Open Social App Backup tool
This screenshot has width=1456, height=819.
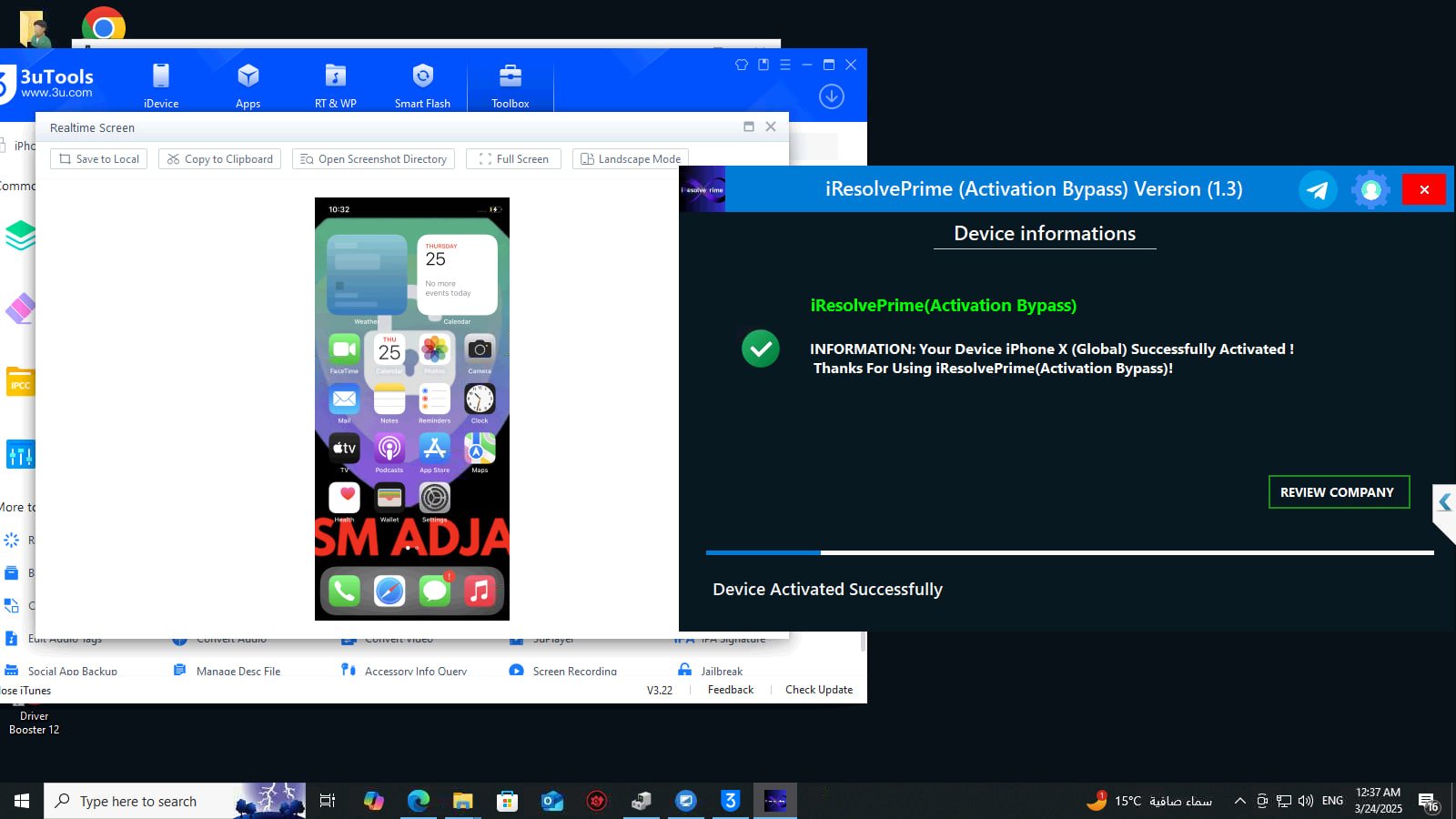(60, 672)
